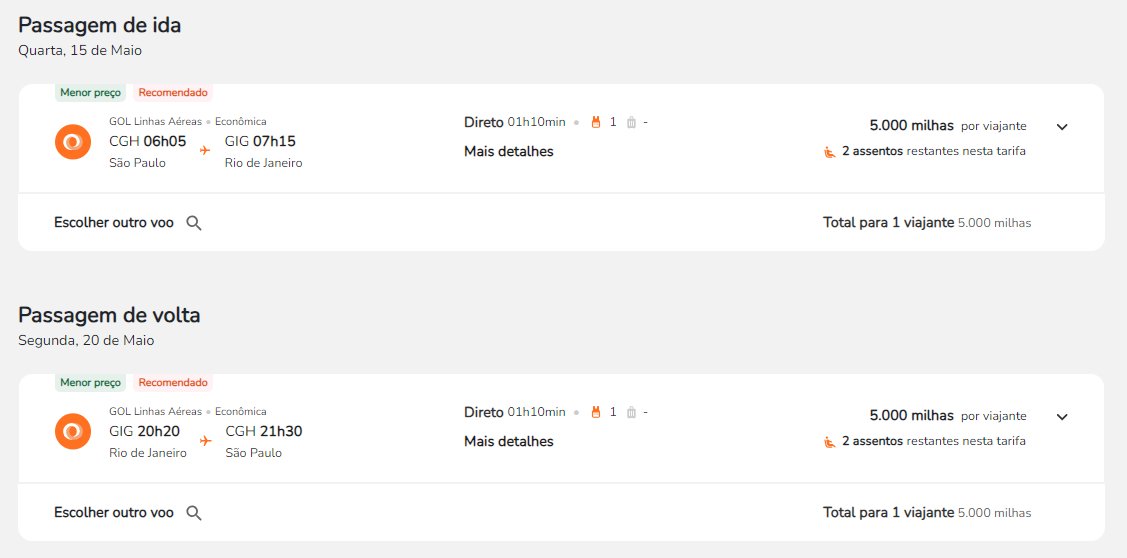Click plane arrow between GIG and CGH return
This screenshot has height=558, width=1127.
coord(206,440)
